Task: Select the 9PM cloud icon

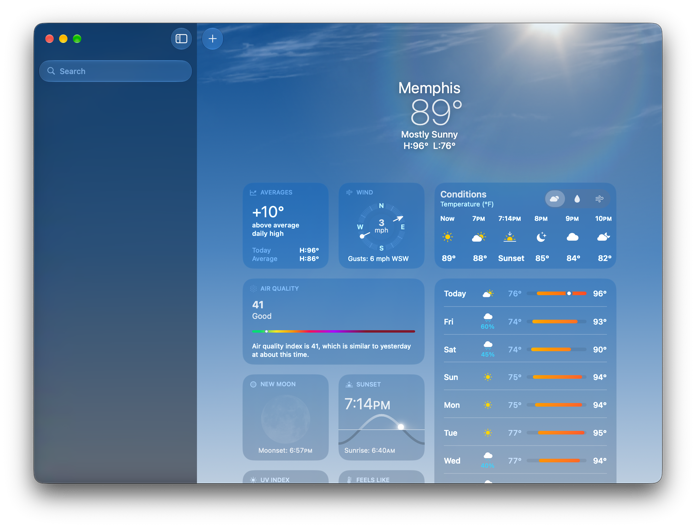Action: (572, 237)
